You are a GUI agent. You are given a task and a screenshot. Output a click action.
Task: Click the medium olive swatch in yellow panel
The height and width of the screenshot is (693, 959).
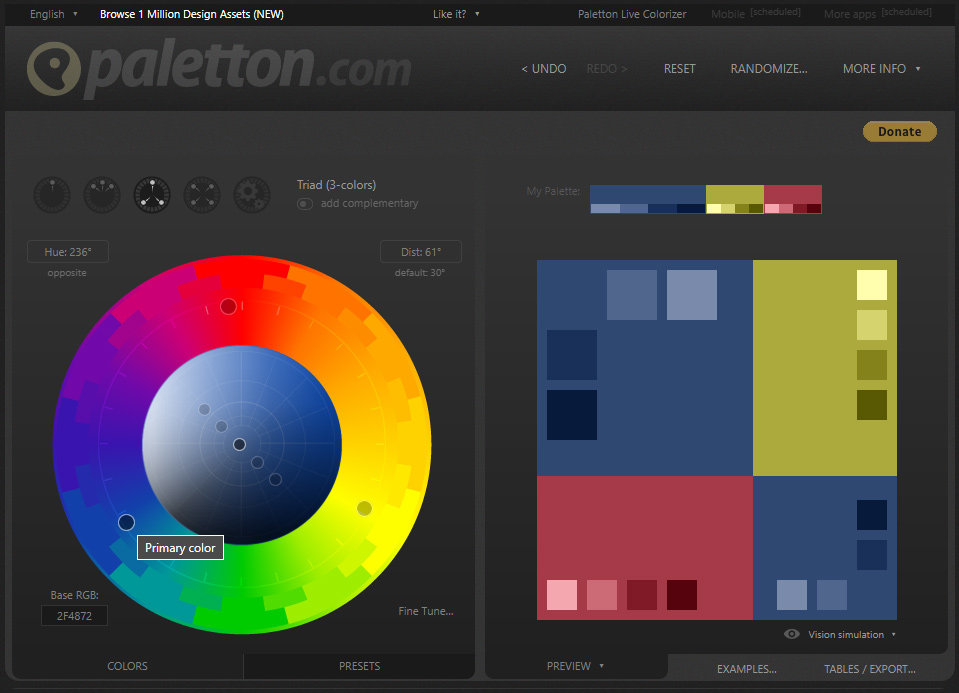[872, 365]
